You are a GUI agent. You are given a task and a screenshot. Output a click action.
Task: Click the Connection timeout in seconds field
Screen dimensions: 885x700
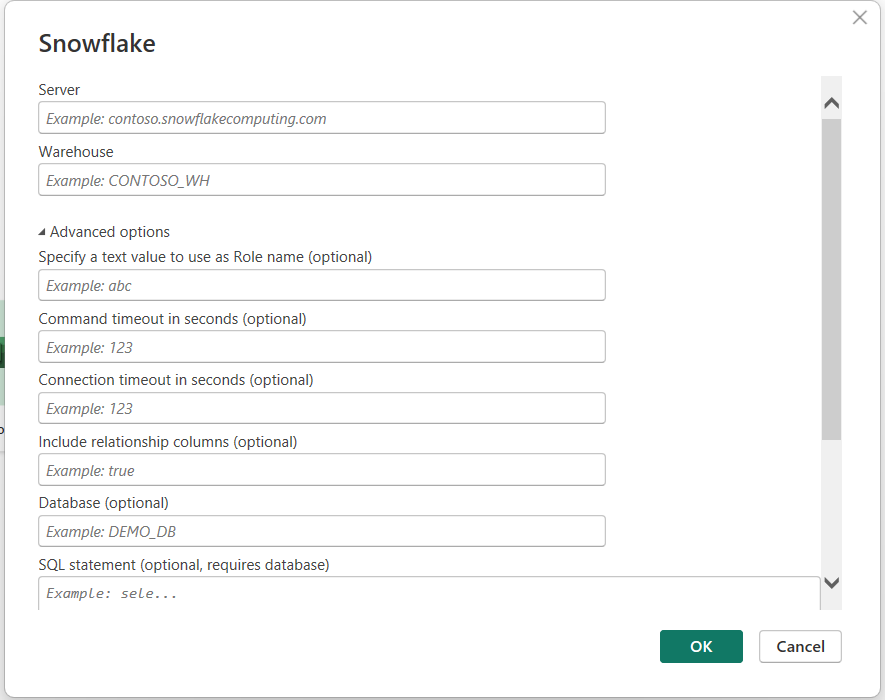[322, 408]
